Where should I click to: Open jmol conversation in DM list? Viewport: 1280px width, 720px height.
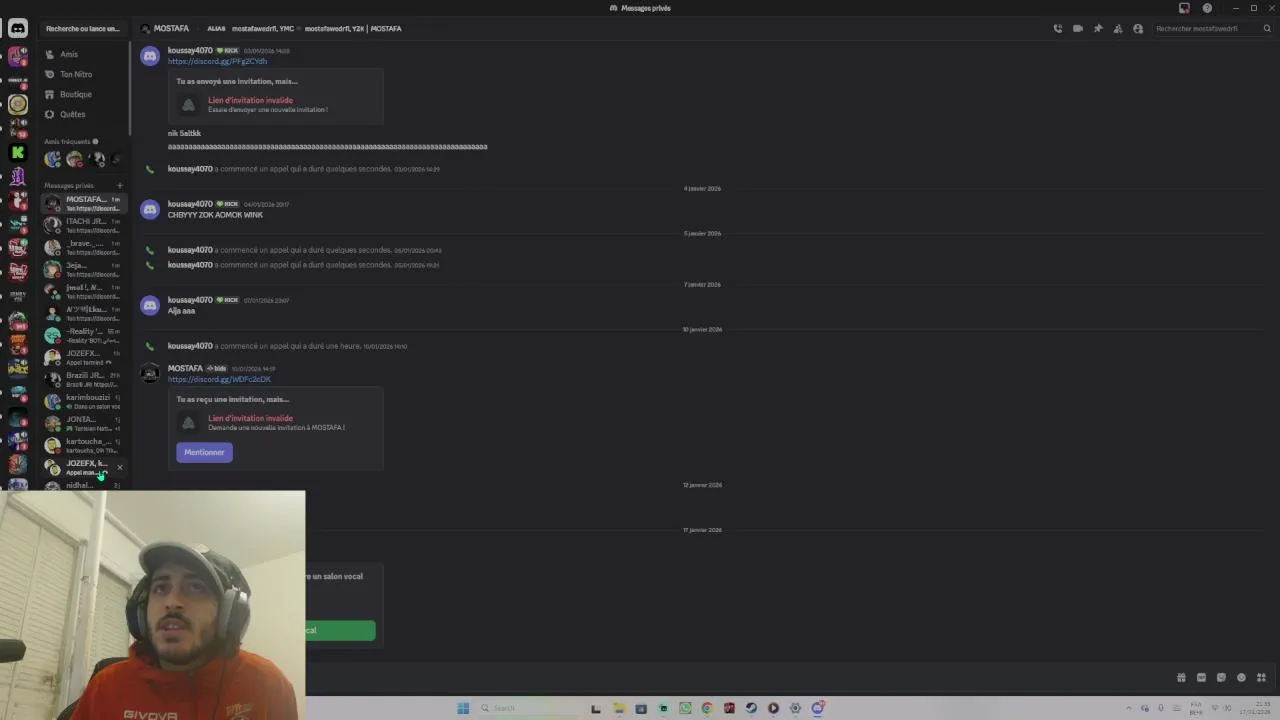click(x=85, y=291)
